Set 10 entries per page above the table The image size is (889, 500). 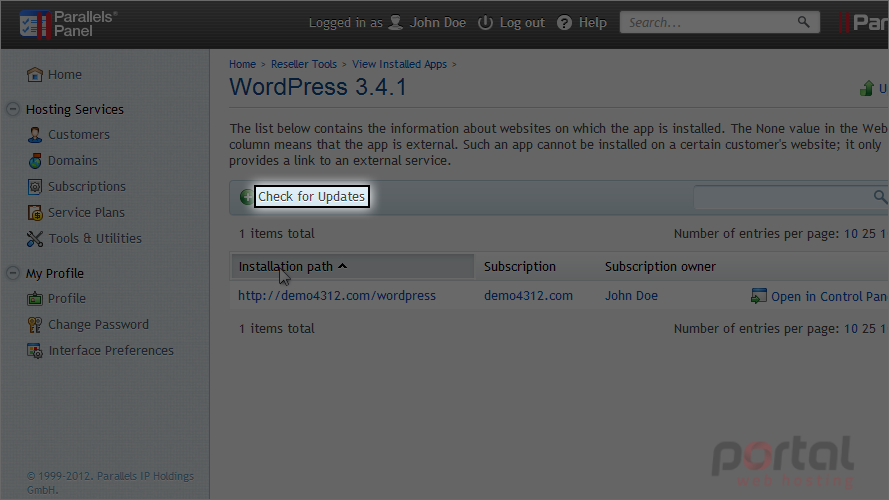point(850,234)
